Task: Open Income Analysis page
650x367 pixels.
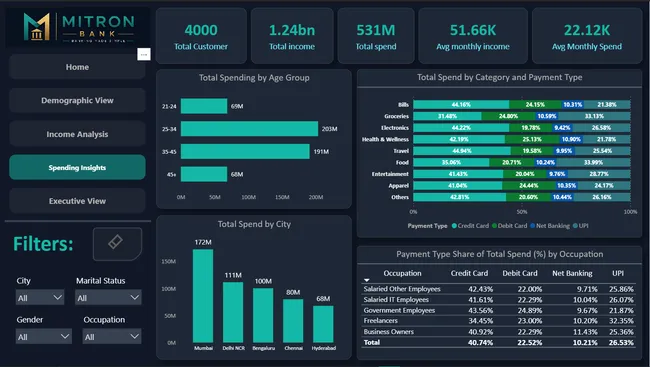Action: point(77,134)
